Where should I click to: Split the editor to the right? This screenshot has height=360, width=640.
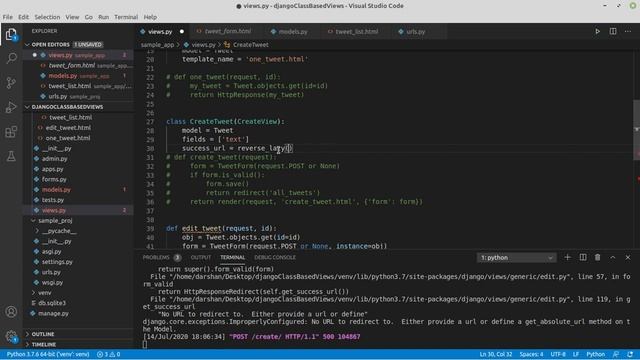(613, 31)
